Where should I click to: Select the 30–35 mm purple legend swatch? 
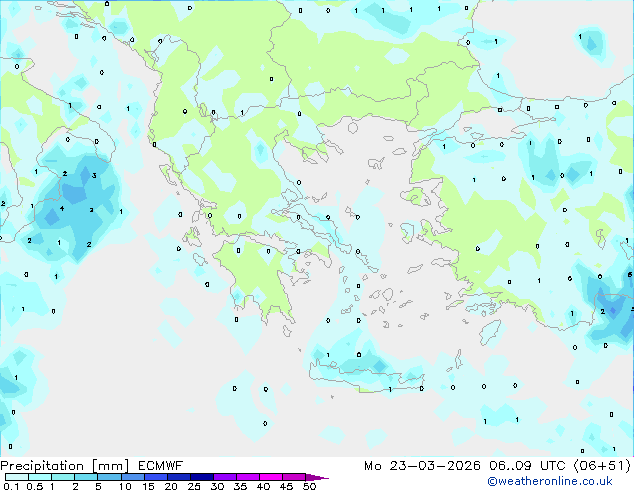224,477
